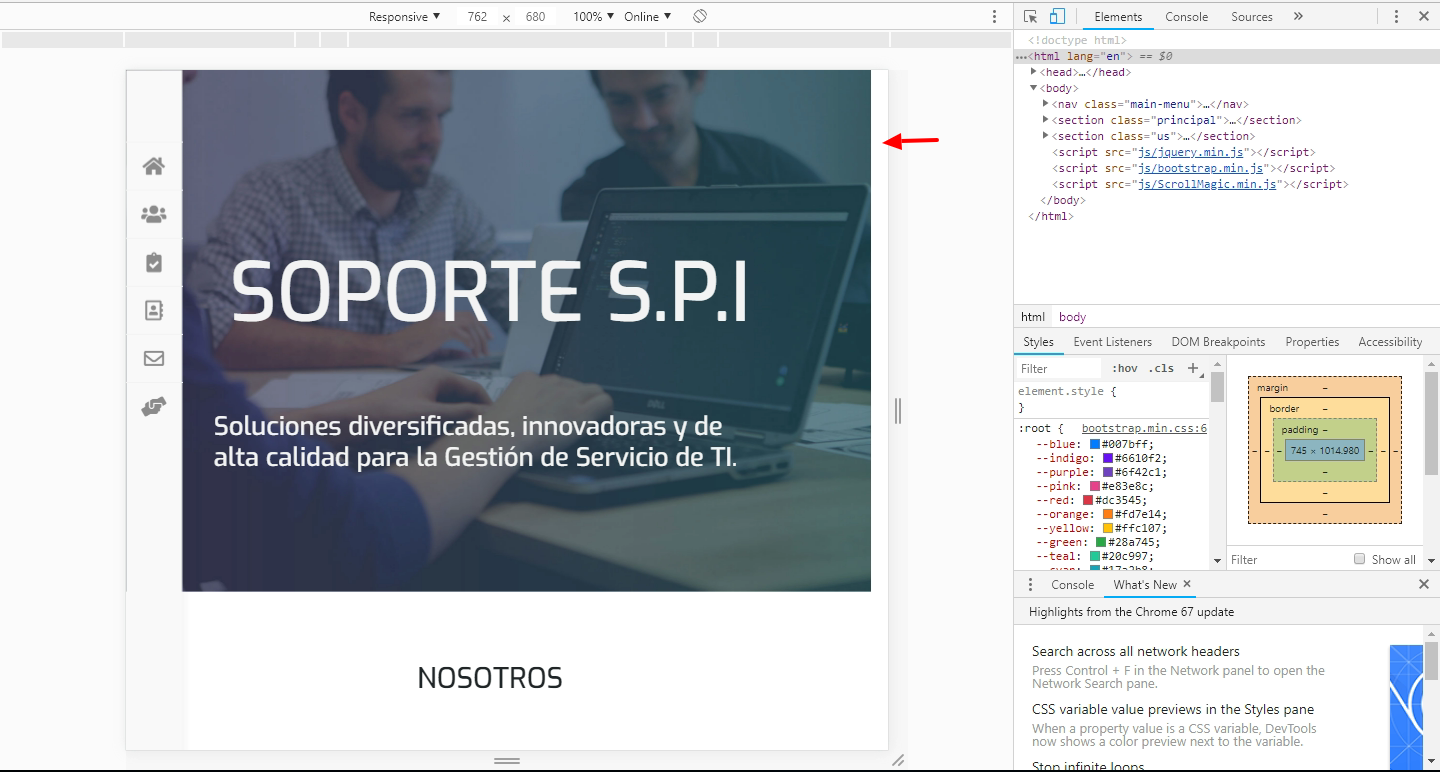Open the drawer three-dot menu beside Console
Image resolution: width=1440 pixels, height=772 pixels.
(1031, 584)
